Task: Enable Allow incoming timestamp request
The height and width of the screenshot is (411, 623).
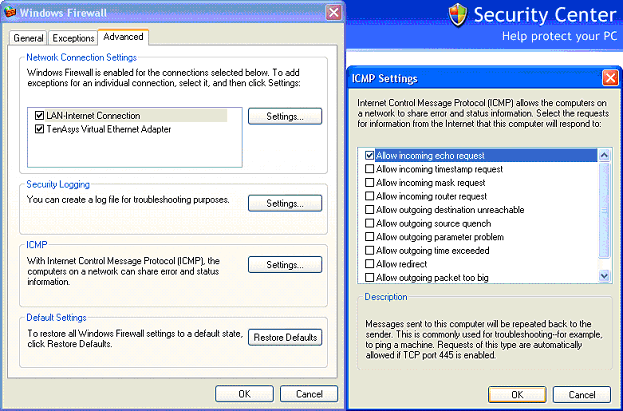Action: pos(370,170)
